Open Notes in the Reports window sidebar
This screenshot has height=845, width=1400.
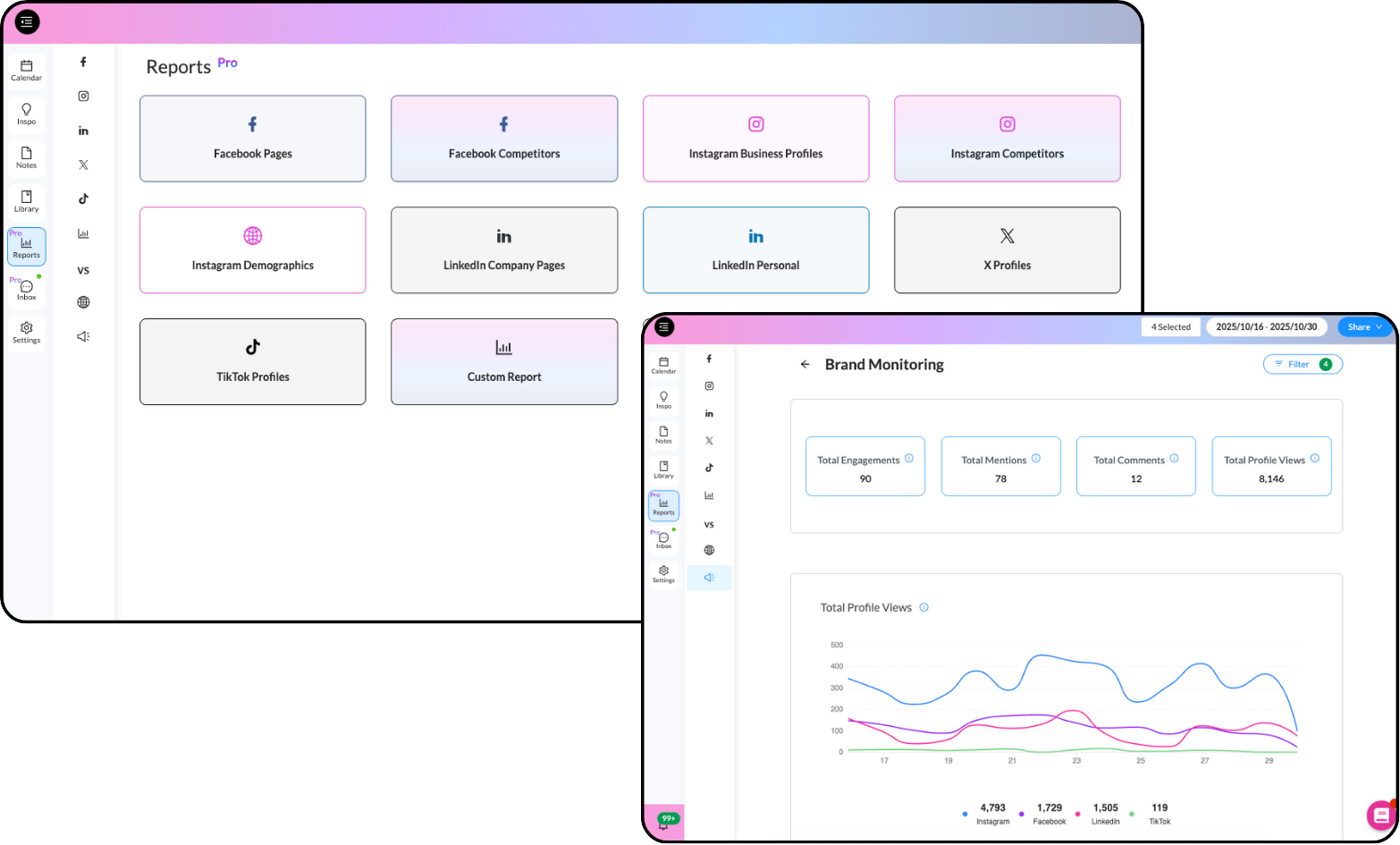click(x=27, y=158)
